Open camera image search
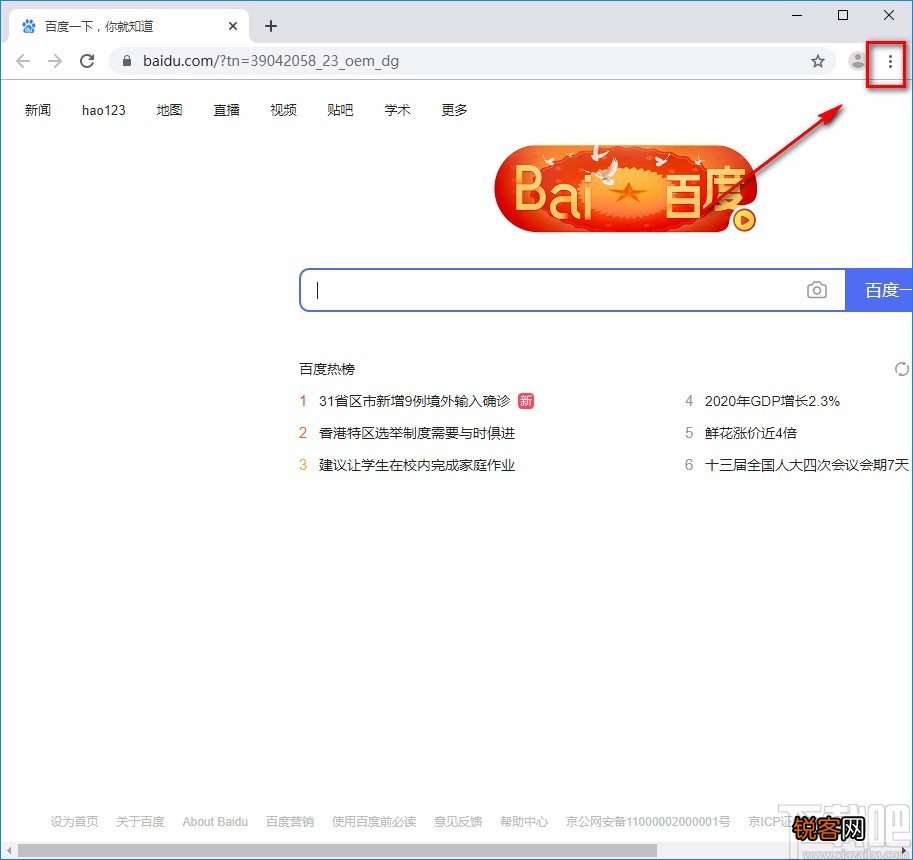Image resolution: width=913 pixels, height=860 pixels. pos(816,290)
